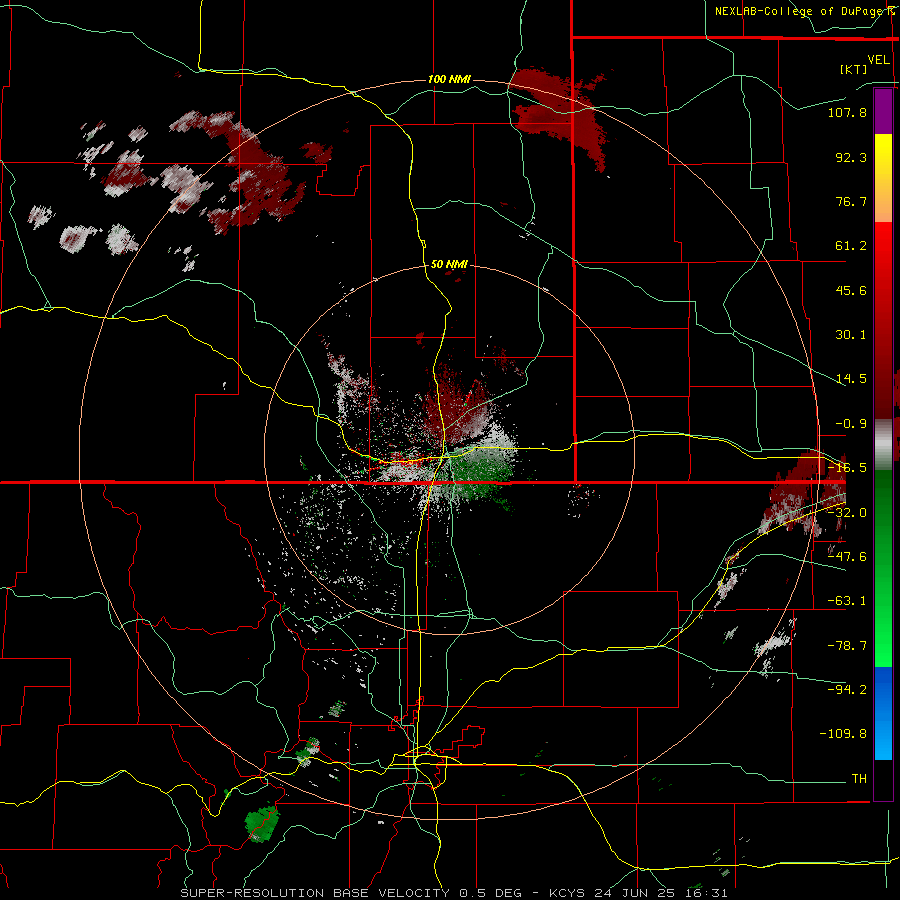Click the -0.9 velocity scale value
900x900 pixels.
(851, 424)
